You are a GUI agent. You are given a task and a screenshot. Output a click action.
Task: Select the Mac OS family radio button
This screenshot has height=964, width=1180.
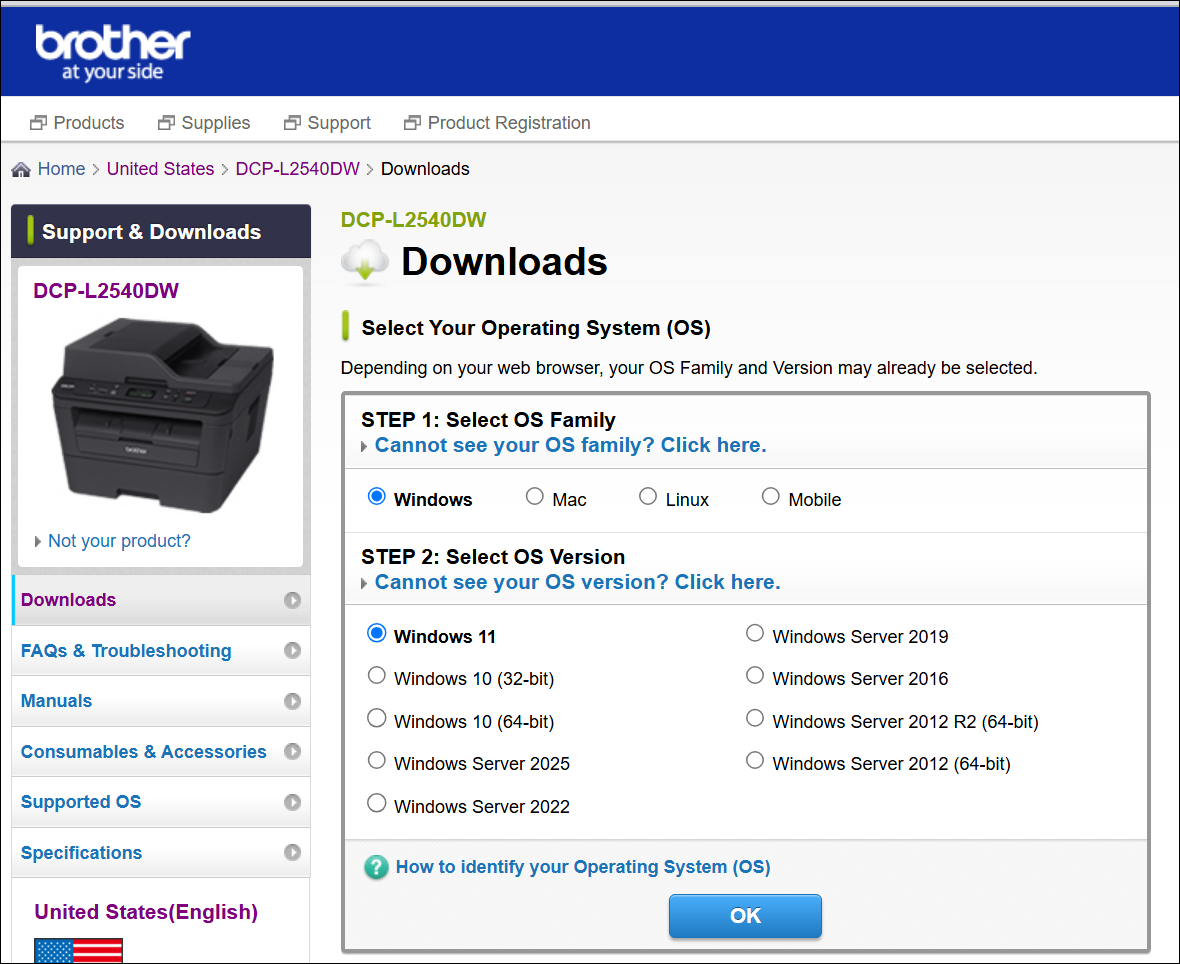534,497
